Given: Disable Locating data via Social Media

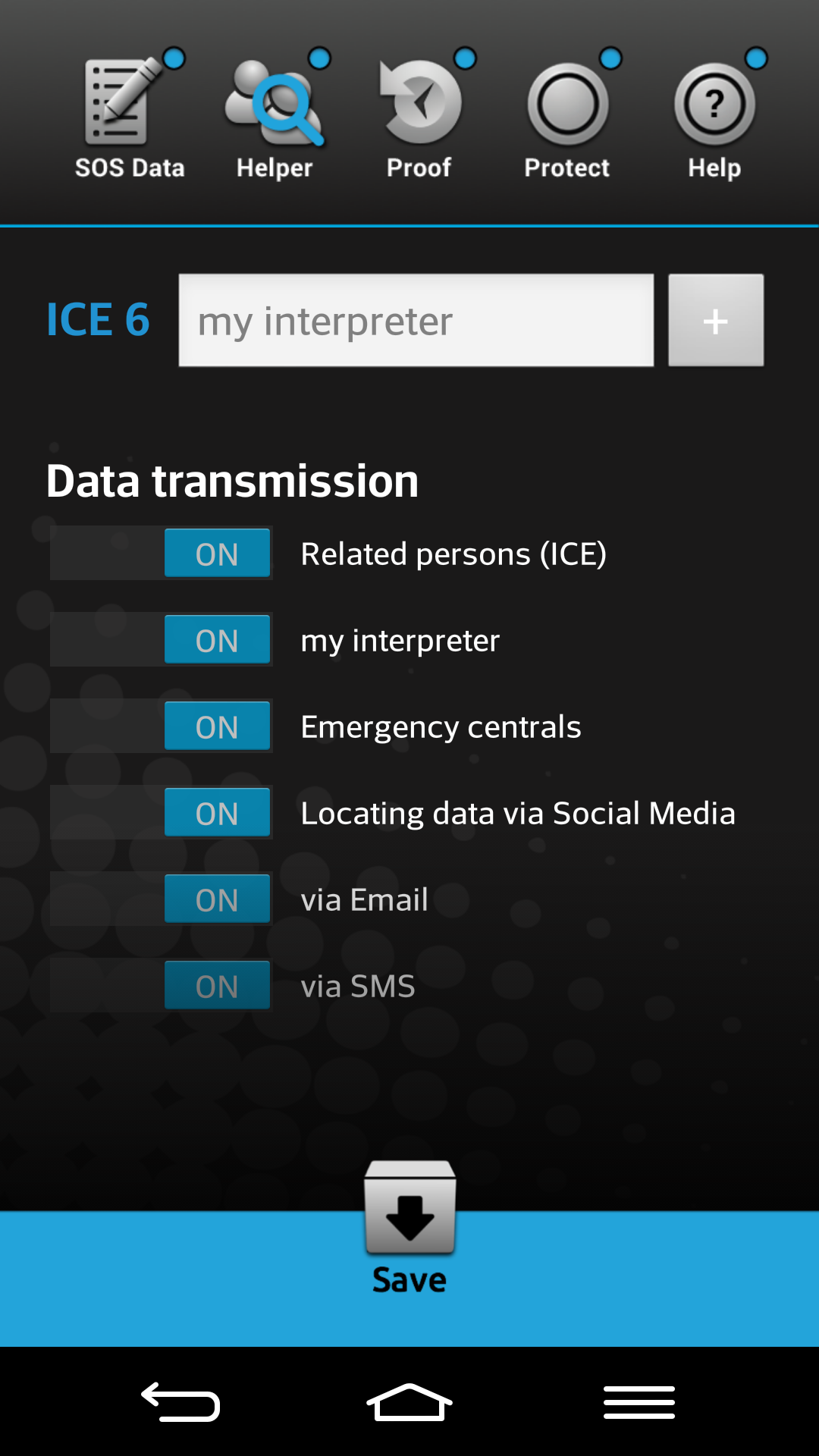Looking at the screenshot, I should coord(217,812).
